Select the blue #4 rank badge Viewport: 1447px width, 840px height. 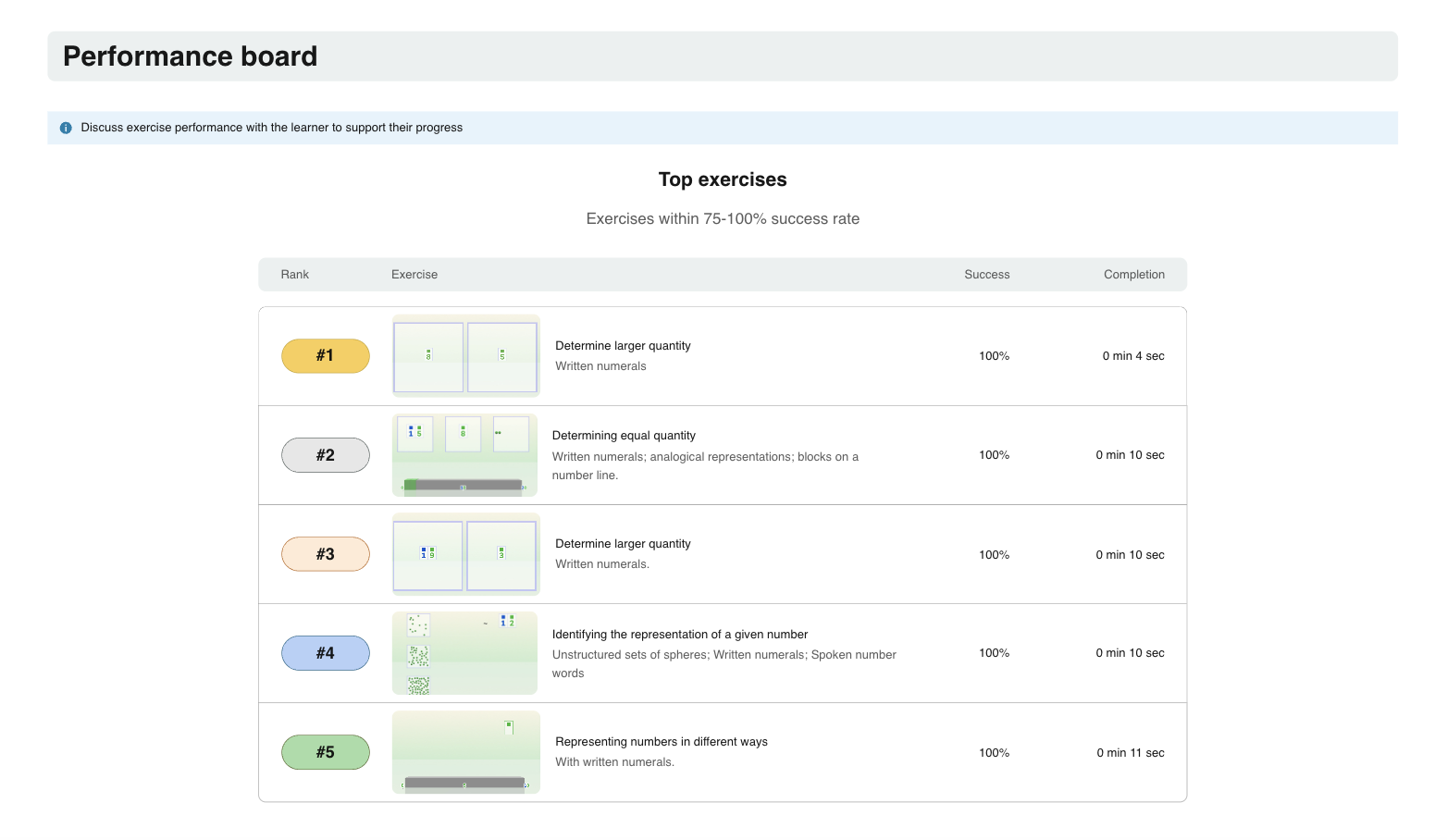click(325, 653)
